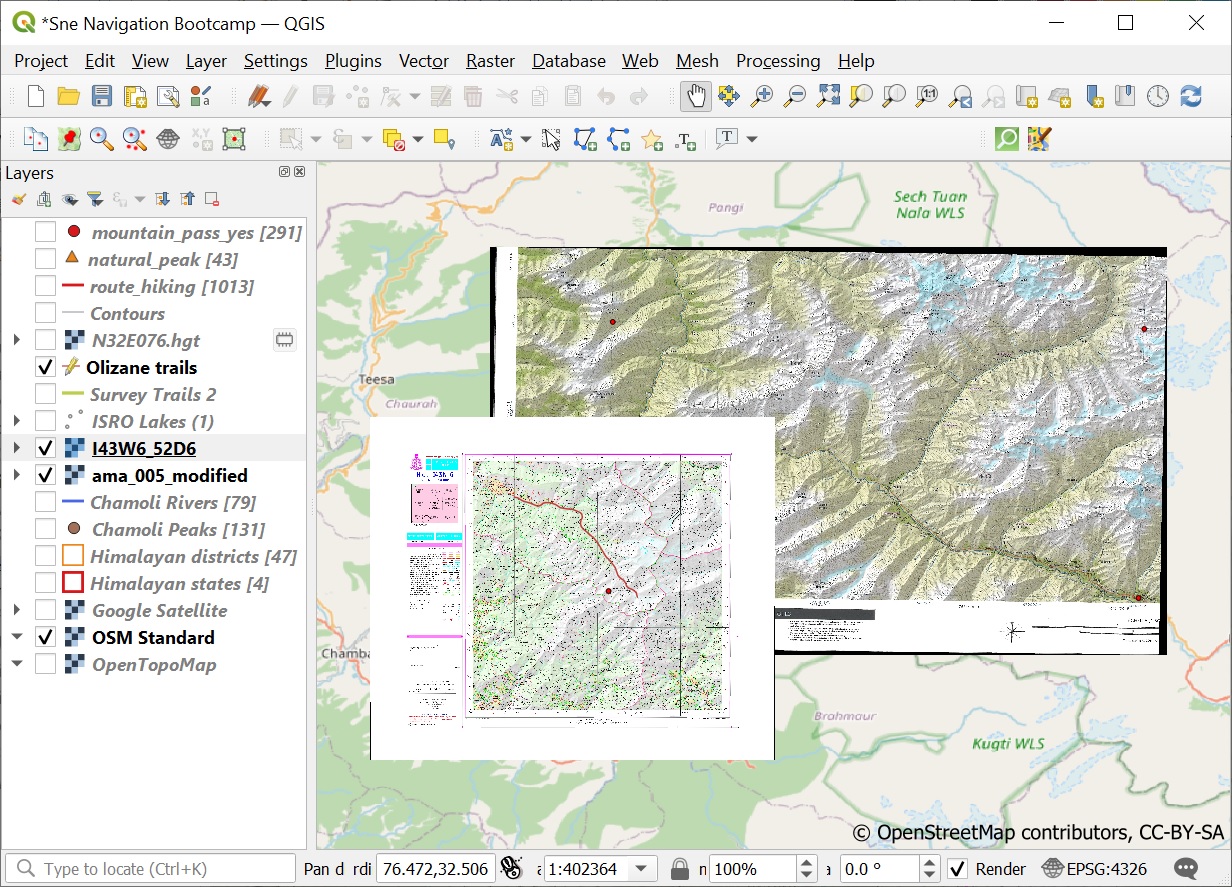Select the Pan Map hand tool
Screen dimensions: 1232x887
(x=696, y=96)
